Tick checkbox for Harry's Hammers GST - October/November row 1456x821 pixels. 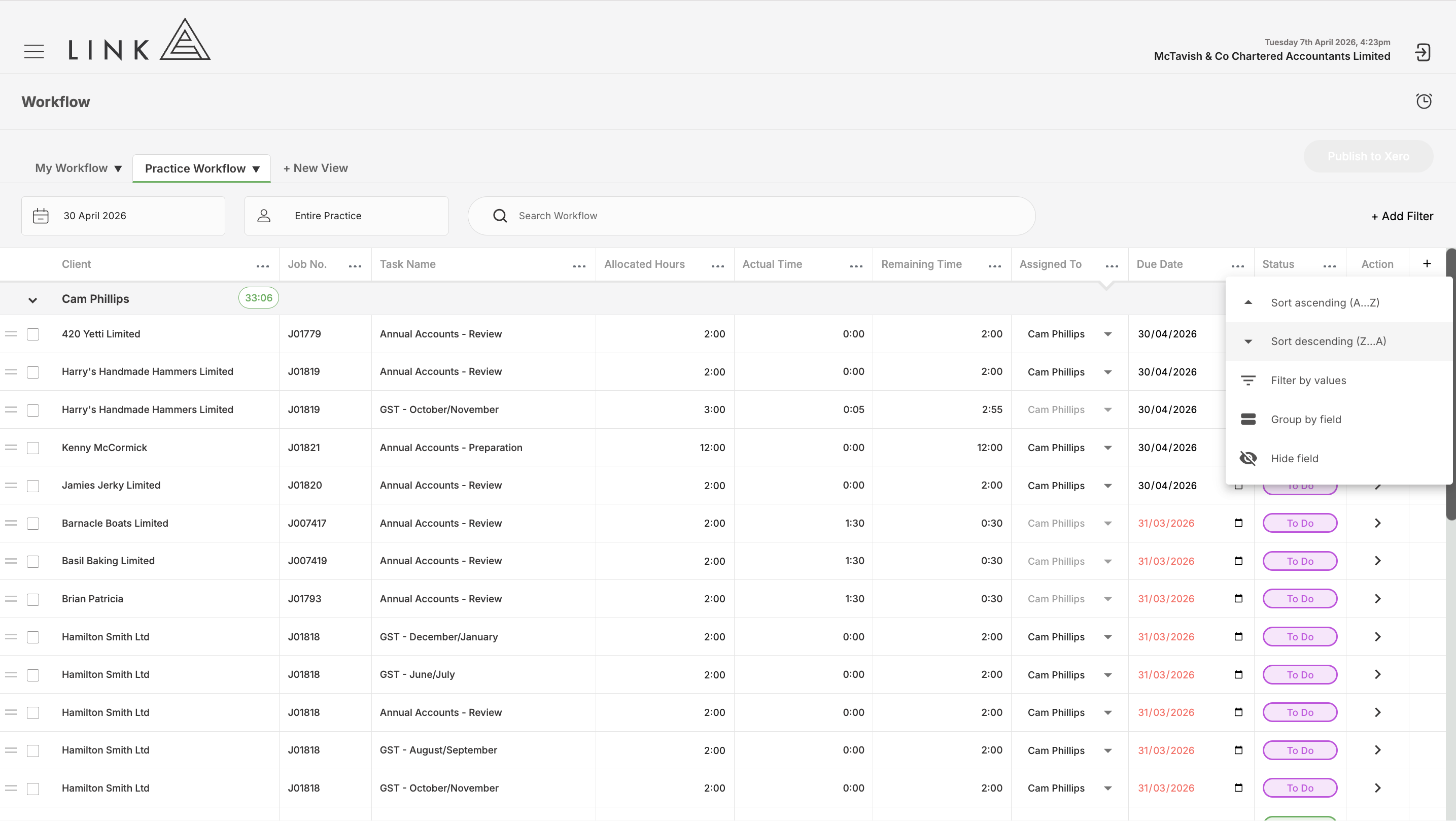click(33, 410)
